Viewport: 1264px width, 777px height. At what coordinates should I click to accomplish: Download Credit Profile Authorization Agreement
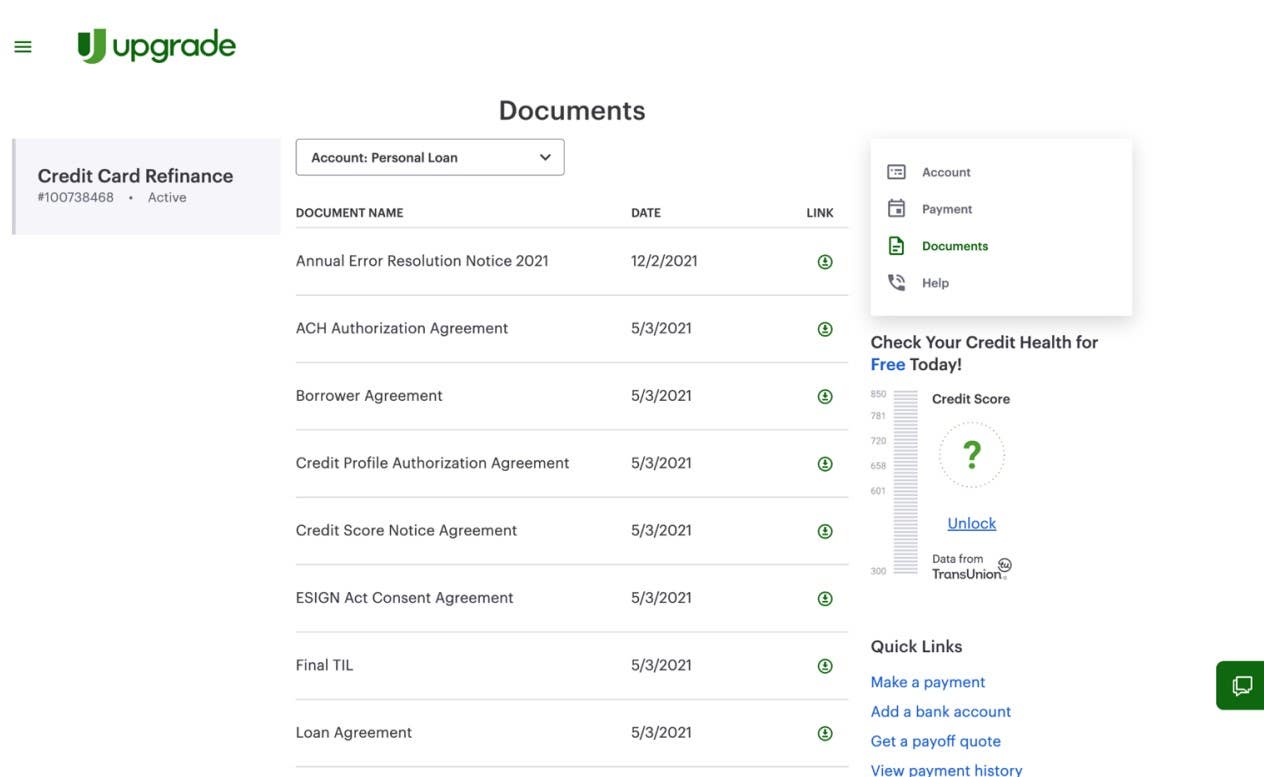[825, 464]
